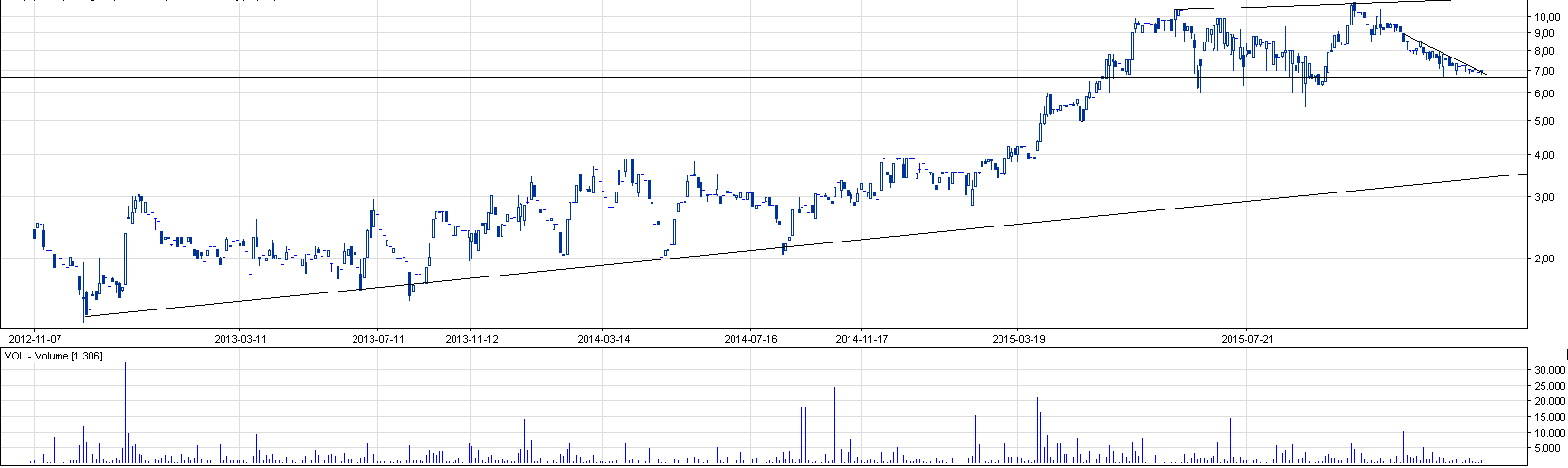Click the 2013-07-11 date label
Screen dimensions: 1568x468
(377, 338)
